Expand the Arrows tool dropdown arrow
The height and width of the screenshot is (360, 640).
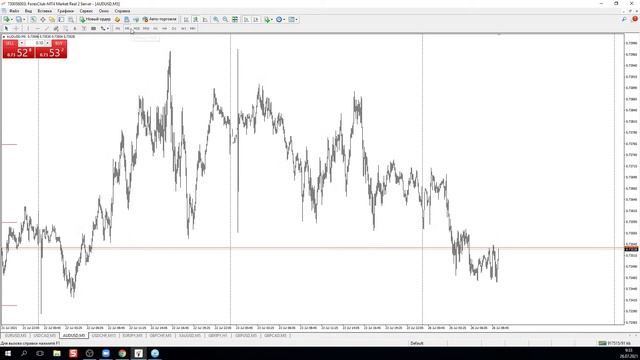pos(108,29)
